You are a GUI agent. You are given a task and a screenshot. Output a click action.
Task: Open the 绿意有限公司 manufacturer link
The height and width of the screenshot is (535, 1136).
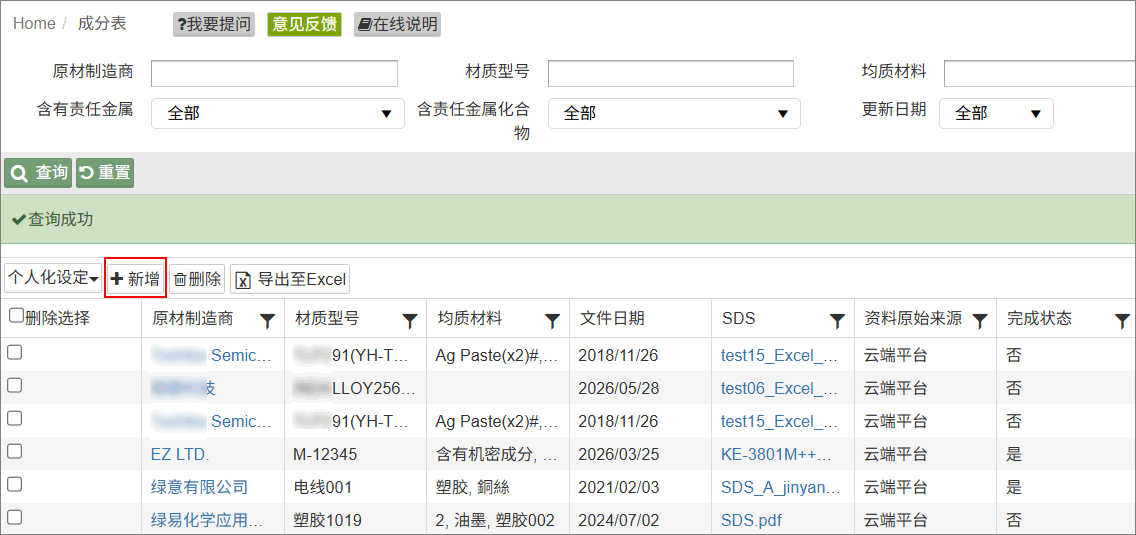point(199,487)
